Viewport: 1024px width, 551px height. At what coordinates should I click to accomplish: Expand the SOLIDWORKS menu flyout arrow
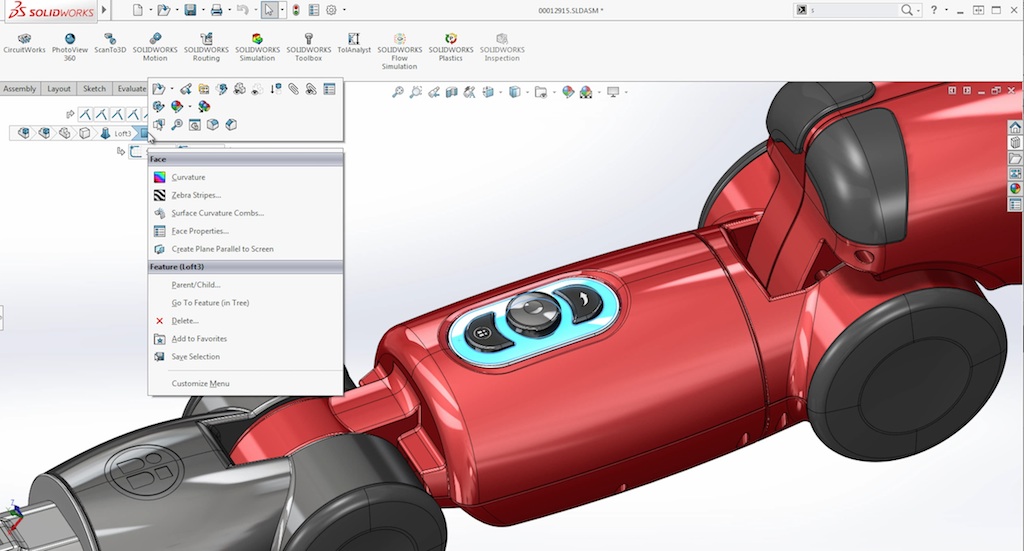(x=105, y=10)
